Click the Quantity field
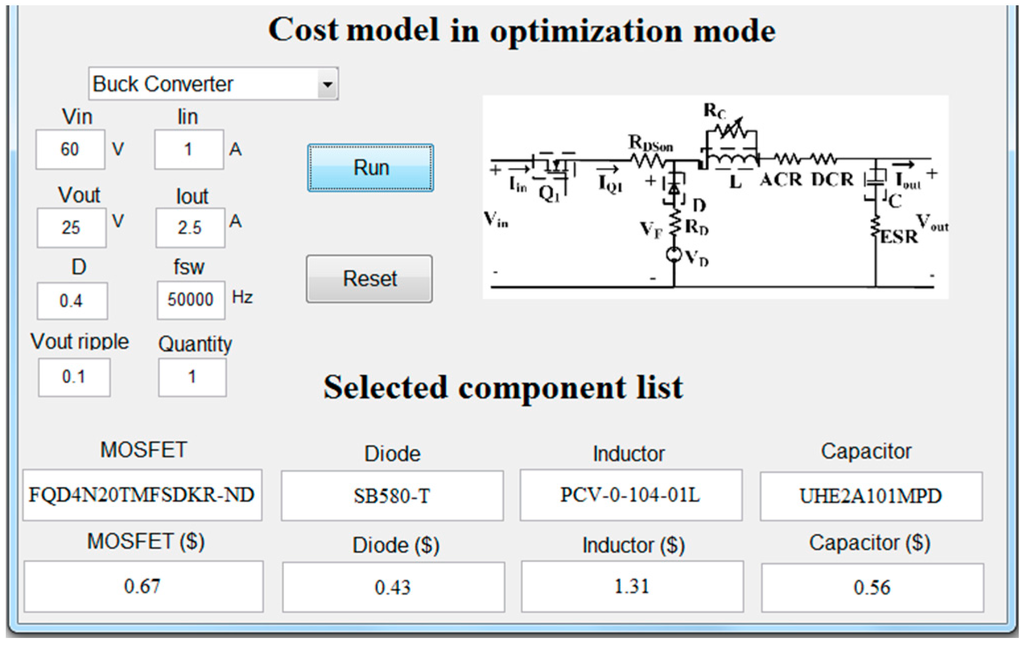Screen dimensions: 1024x646 point(193,377)
